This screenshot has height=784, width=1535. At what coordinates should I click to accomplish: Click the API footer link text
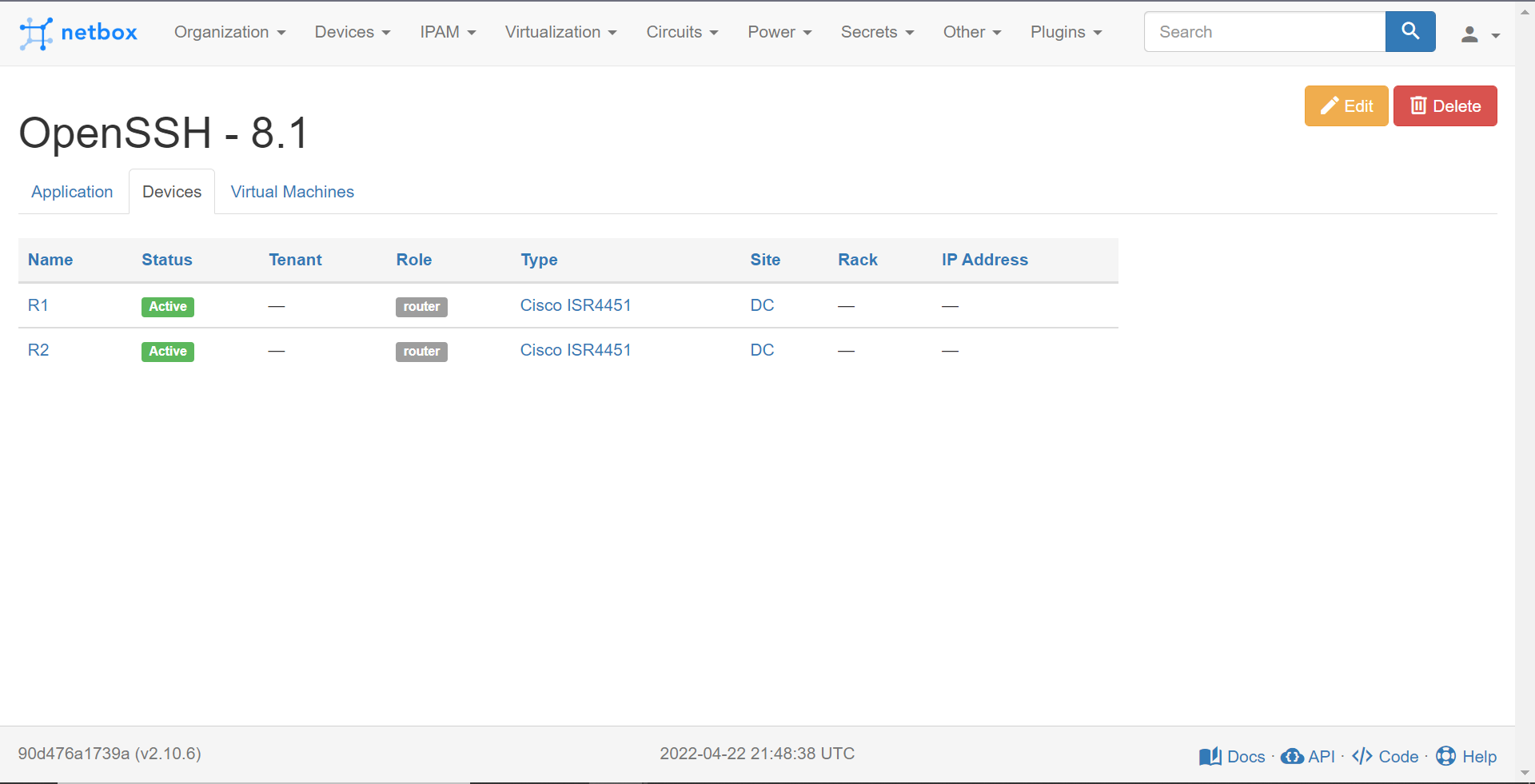1322,757
